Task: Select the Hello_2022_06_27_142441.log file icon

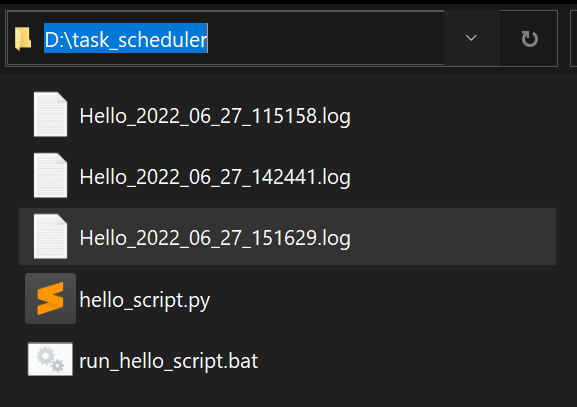Action: pyautogui.click(x=50, y=176)
